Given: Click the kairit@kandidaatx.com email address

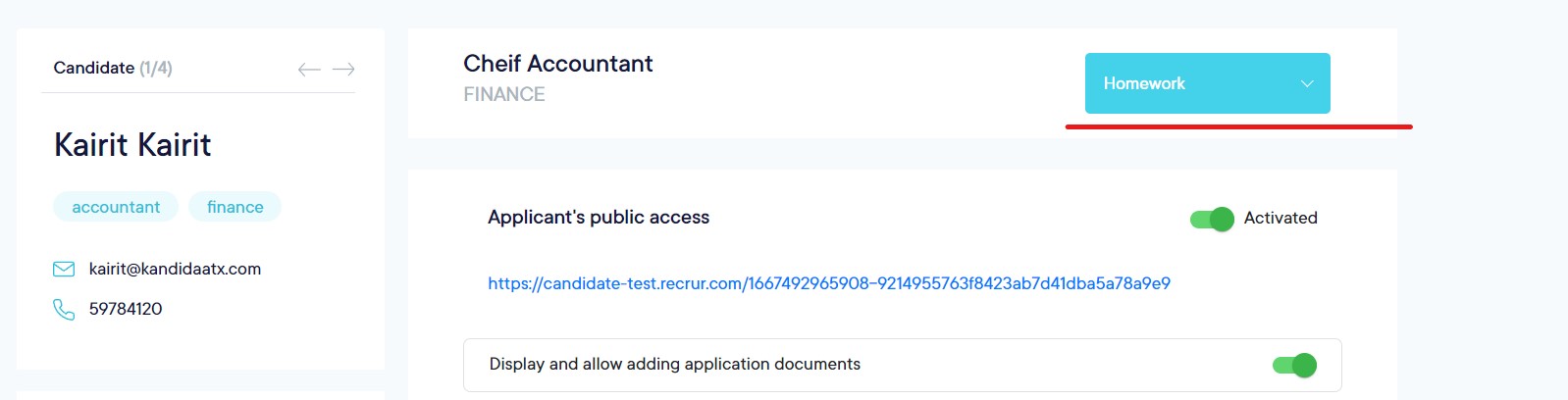Looking at the screenshot, I should click(175, 269).
